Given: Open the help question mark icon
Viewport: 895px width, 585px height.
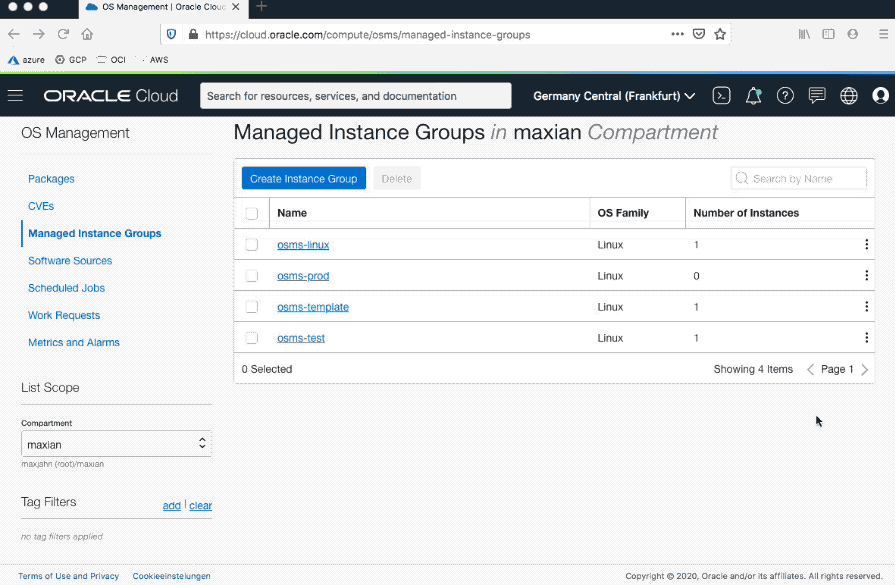Looking at the screenshot, I should pyautogui.click(x=785, y=96).
